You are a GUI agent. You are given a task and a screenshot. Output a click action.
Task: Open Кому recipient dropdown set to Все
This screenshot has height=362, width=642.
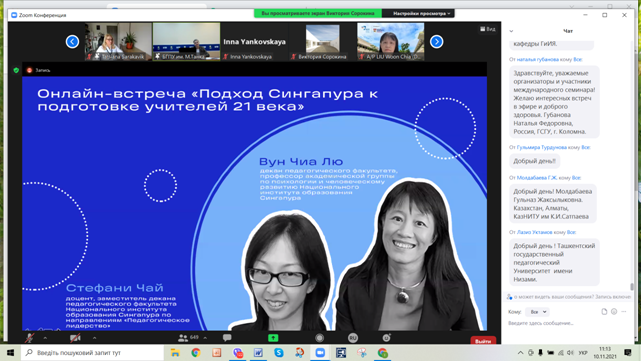pos(537,312)
